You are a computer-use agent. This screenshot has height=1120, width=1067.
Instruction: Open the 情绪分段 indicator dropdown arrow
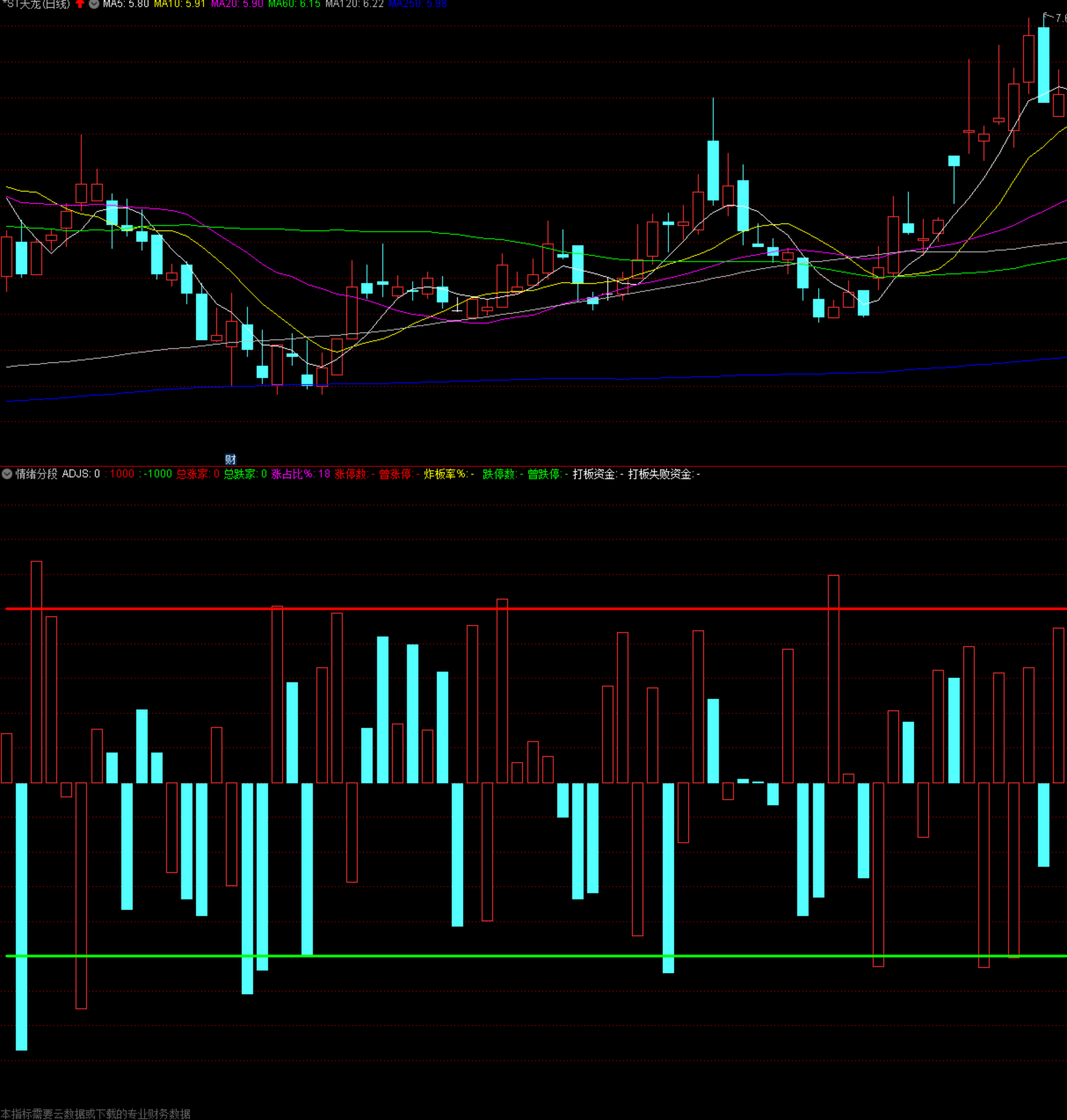7,474
